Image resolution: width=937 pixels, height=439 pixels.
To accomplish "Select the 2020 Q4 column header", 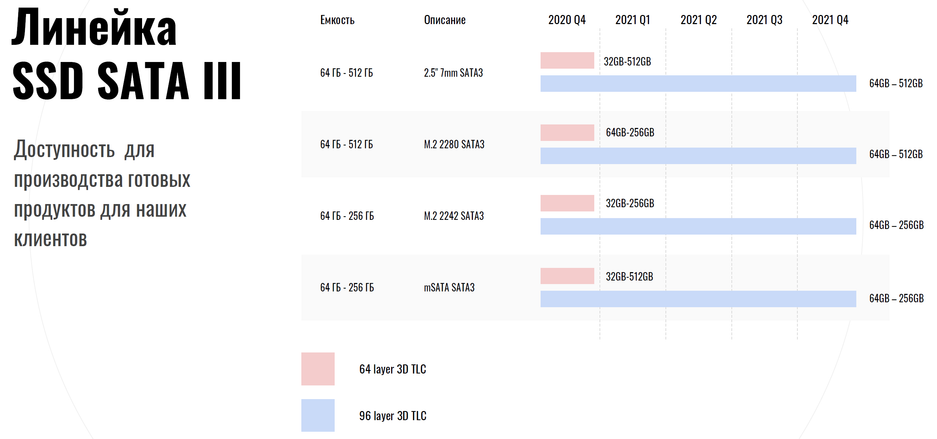I will (567, 20).
